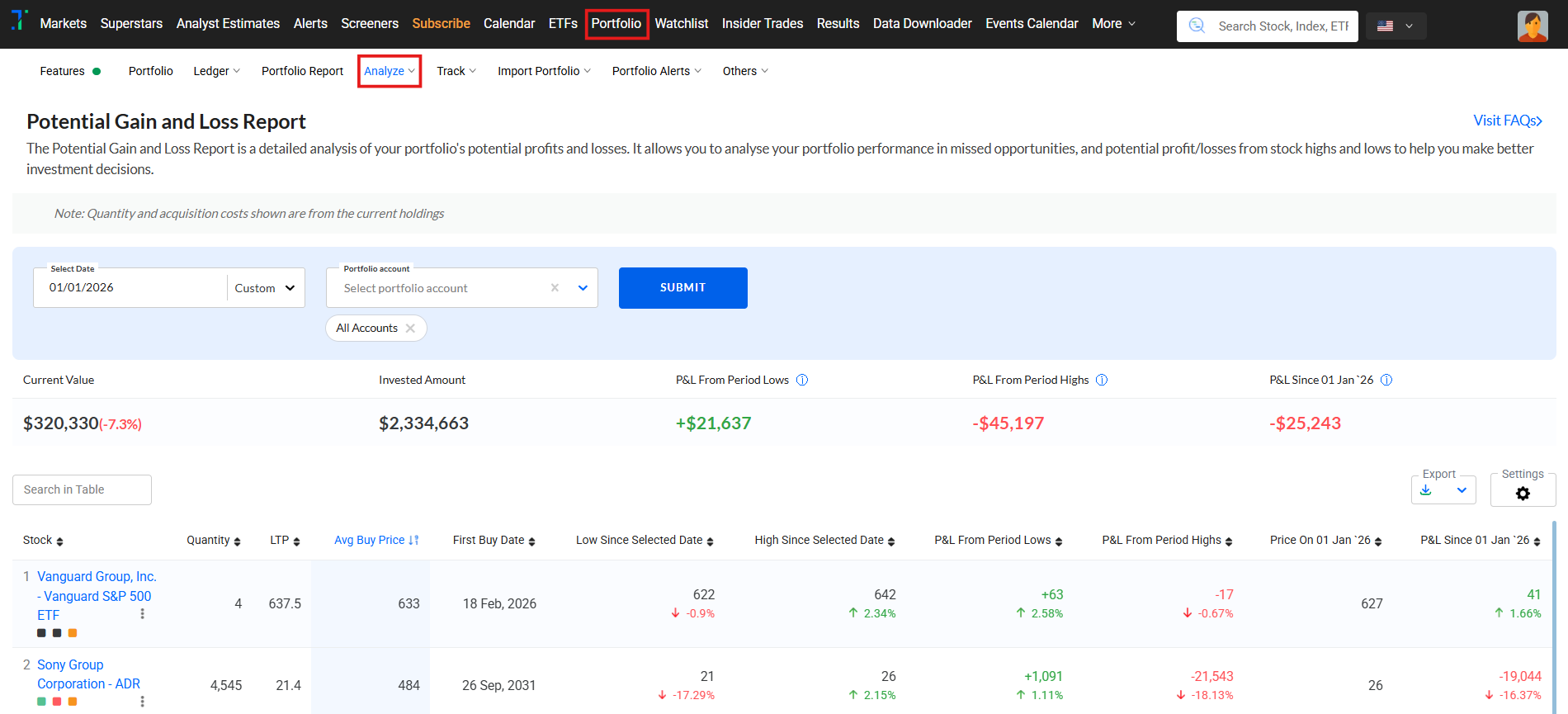Expand the Track submenu

point(456,71)
